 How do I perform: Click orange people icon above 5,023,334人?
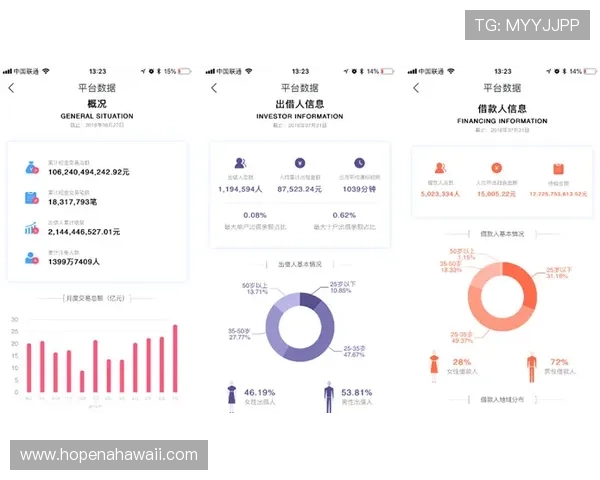pyautogui.click(x=440, y=168)
